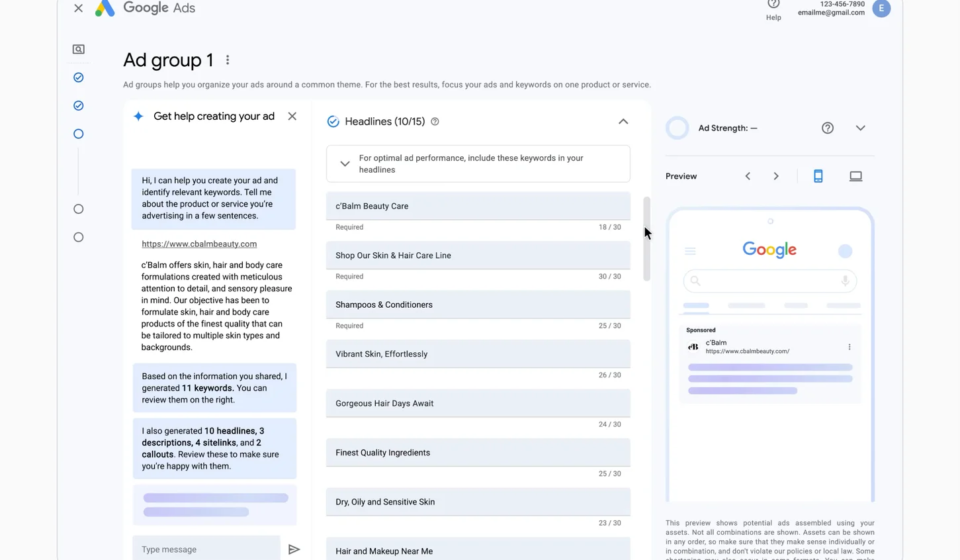Switch preview to mobile view

point(818,176)
